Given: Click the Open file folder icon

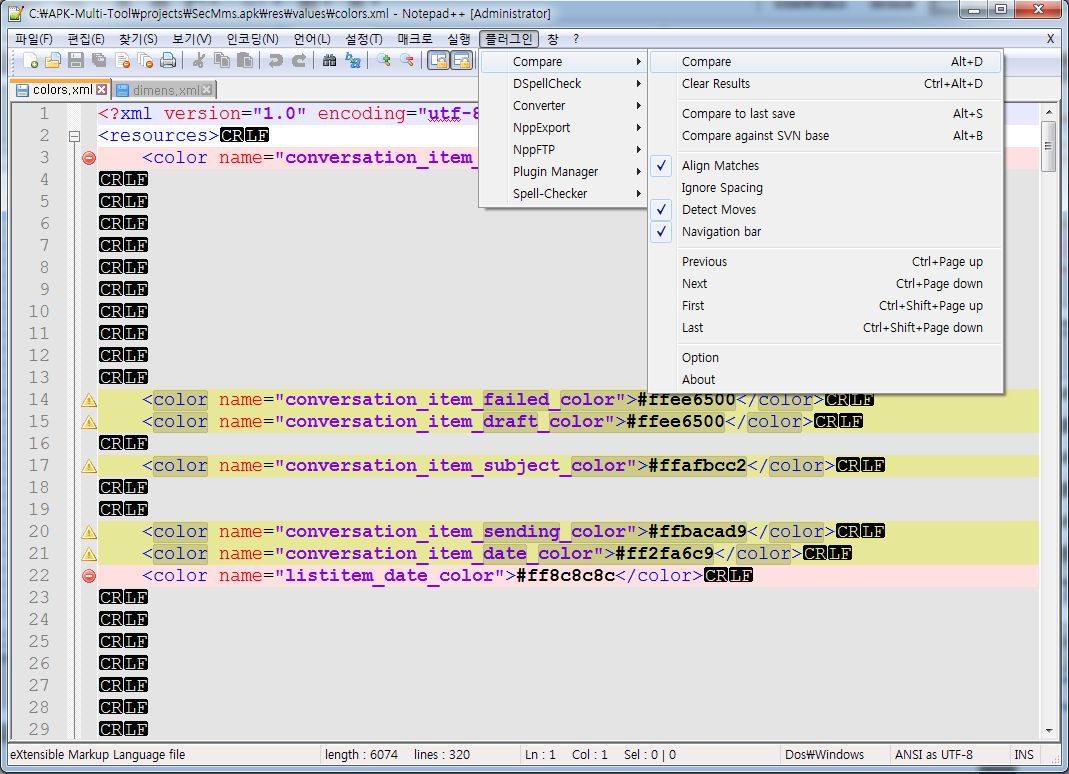Looking at the screenshot, I should coord(53,61).
